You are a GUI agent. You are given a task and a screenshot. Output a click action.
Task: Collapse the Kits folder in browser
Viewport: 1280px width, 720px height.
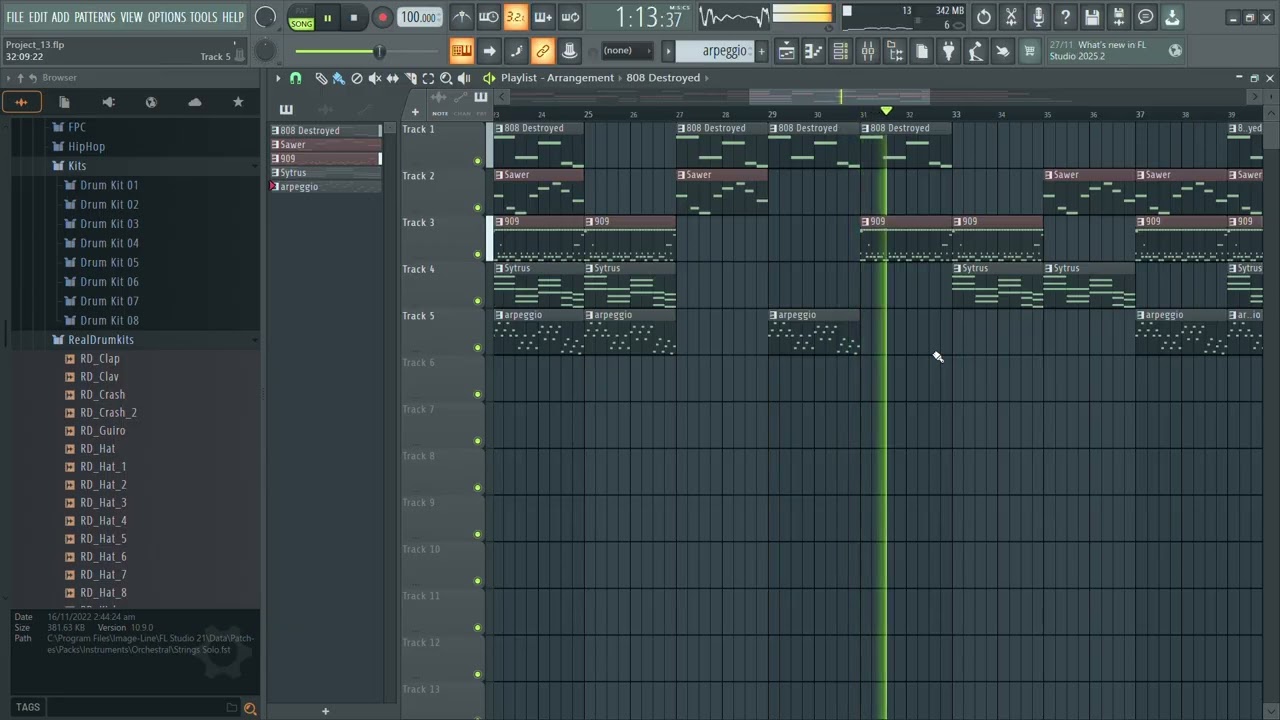pyautogui.click(x=77, y=166)
